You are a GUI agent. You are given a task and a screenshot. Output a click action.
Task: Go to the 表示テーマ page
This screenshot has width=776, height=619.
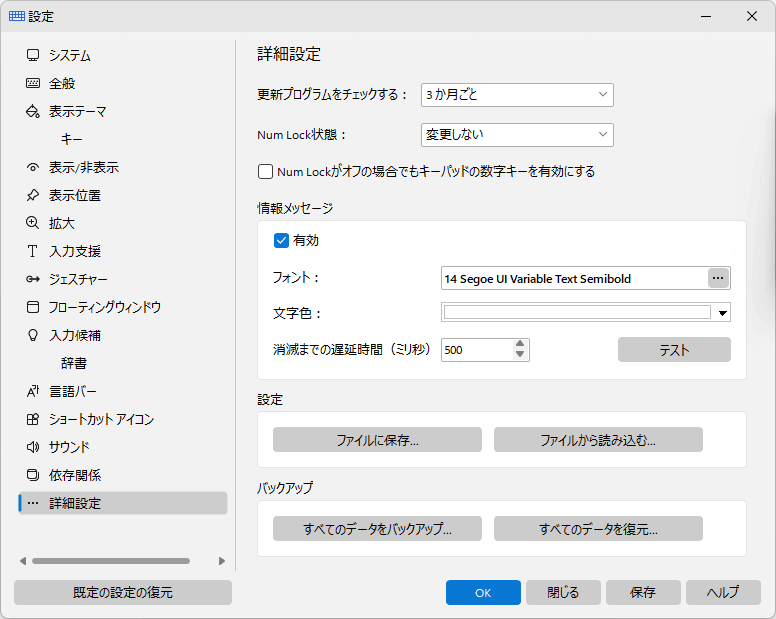[123, 111]
